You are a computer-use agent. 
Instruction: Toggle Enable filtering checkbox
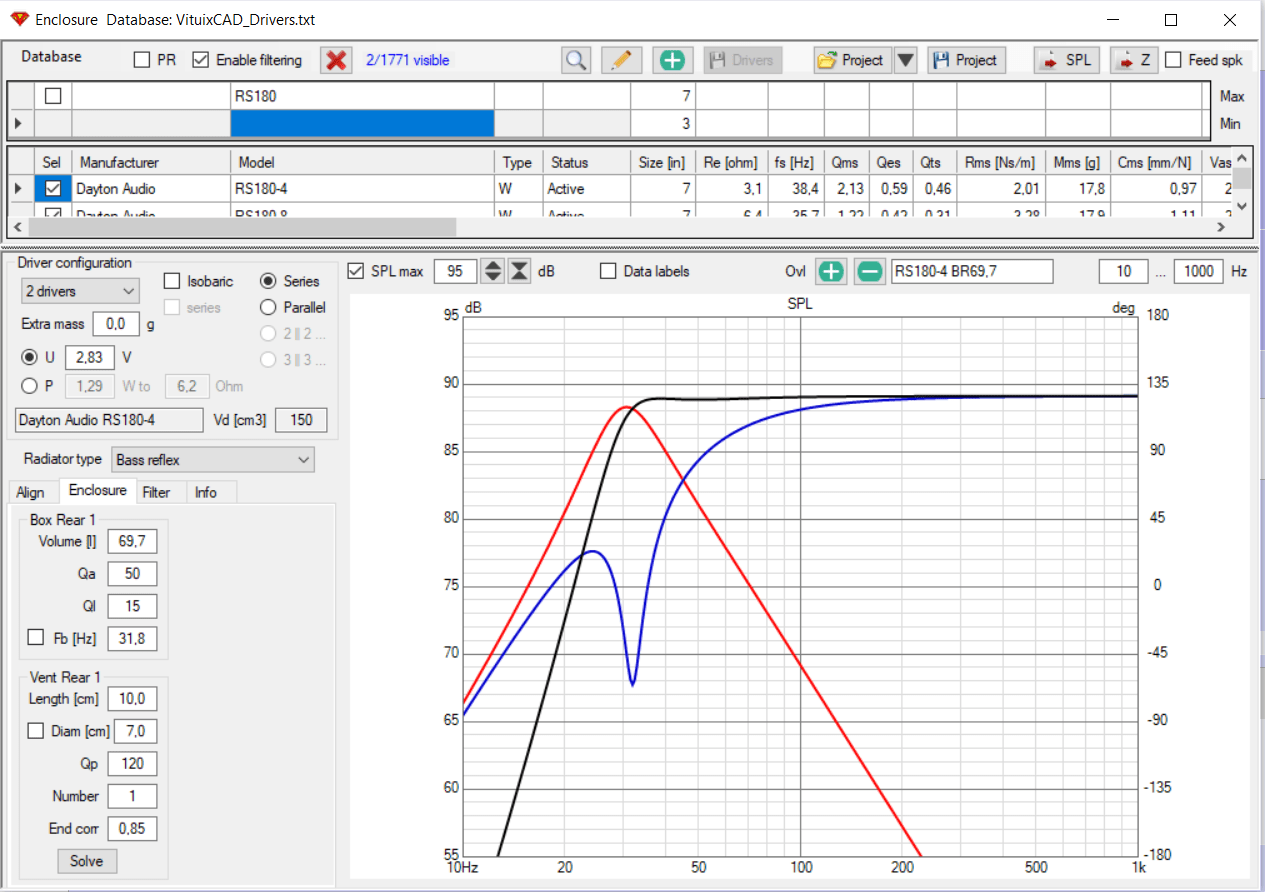pos(200,60)
